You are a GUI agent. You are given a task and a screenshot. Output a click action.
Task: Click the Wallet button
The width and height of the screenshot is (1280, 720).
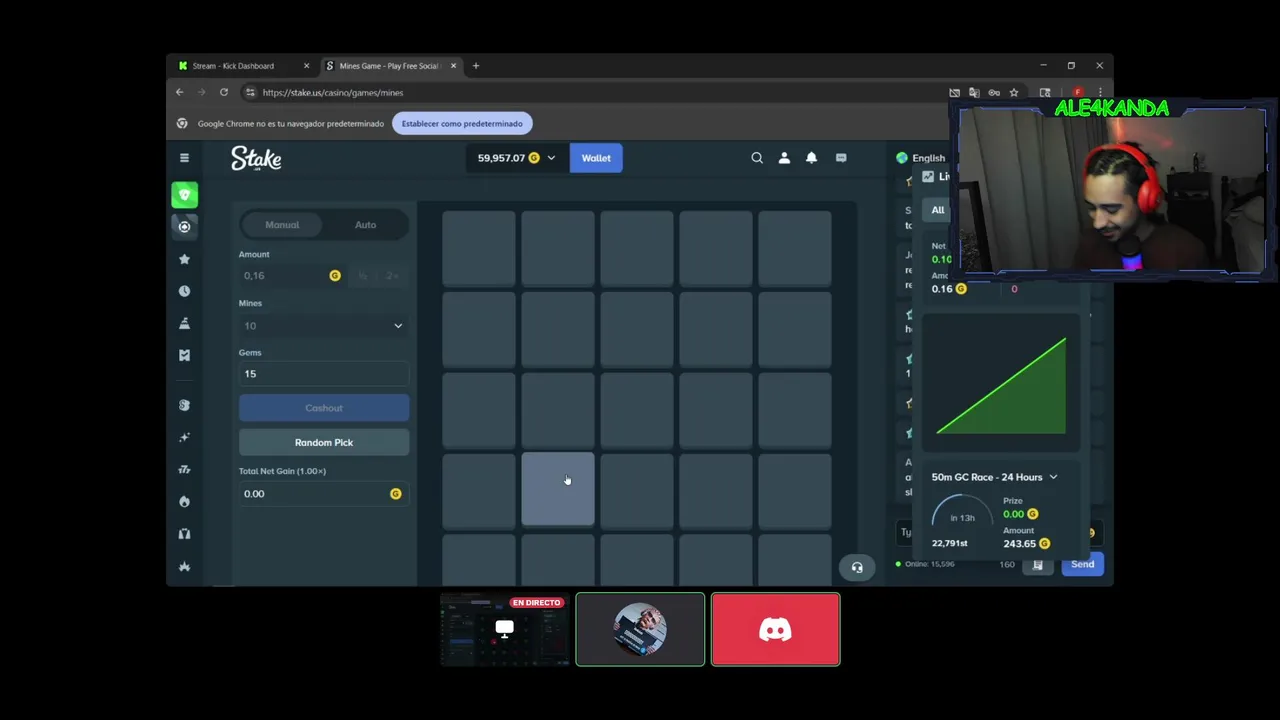[596, 158]
